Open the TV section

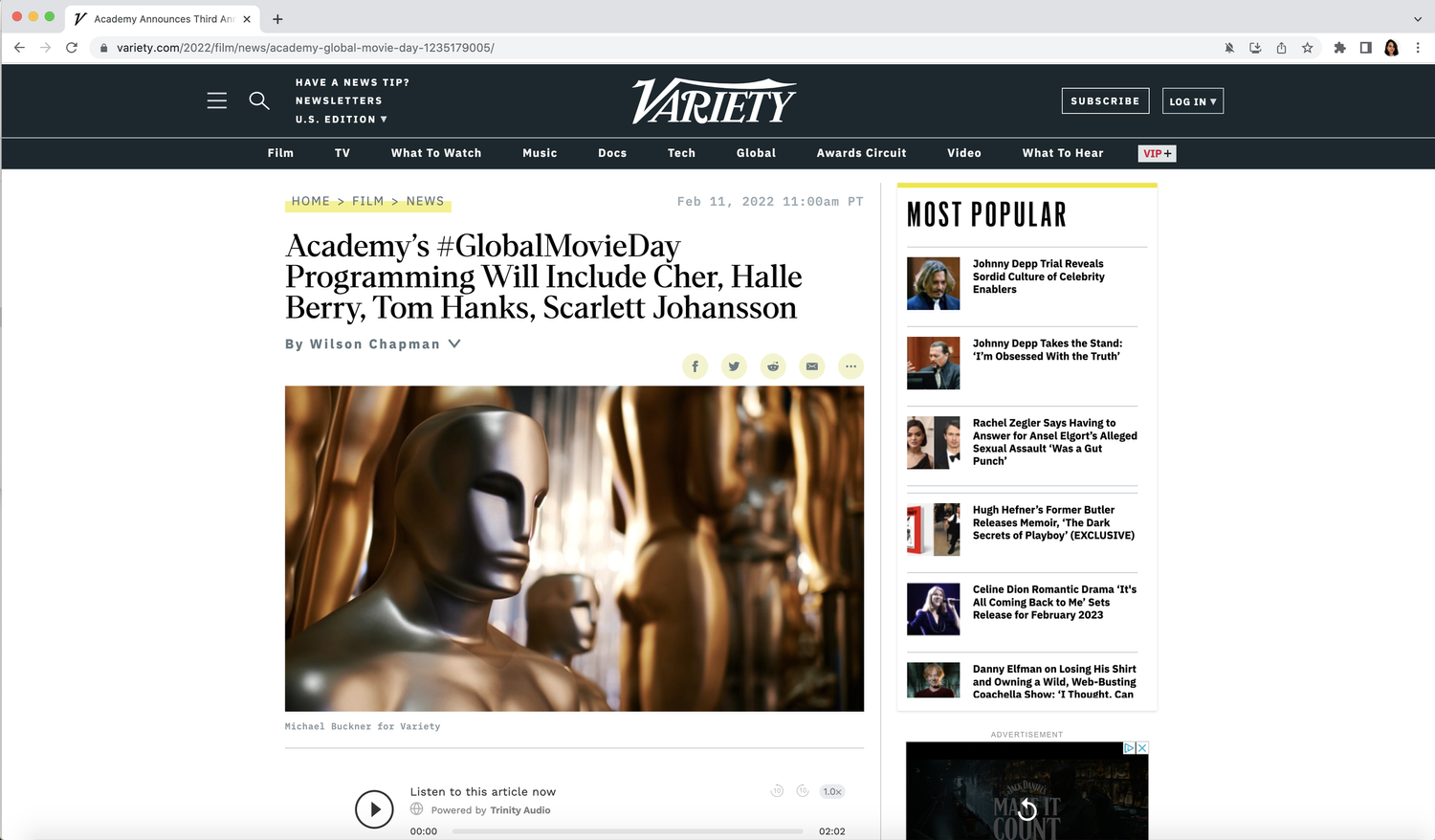tap(342, 153)
